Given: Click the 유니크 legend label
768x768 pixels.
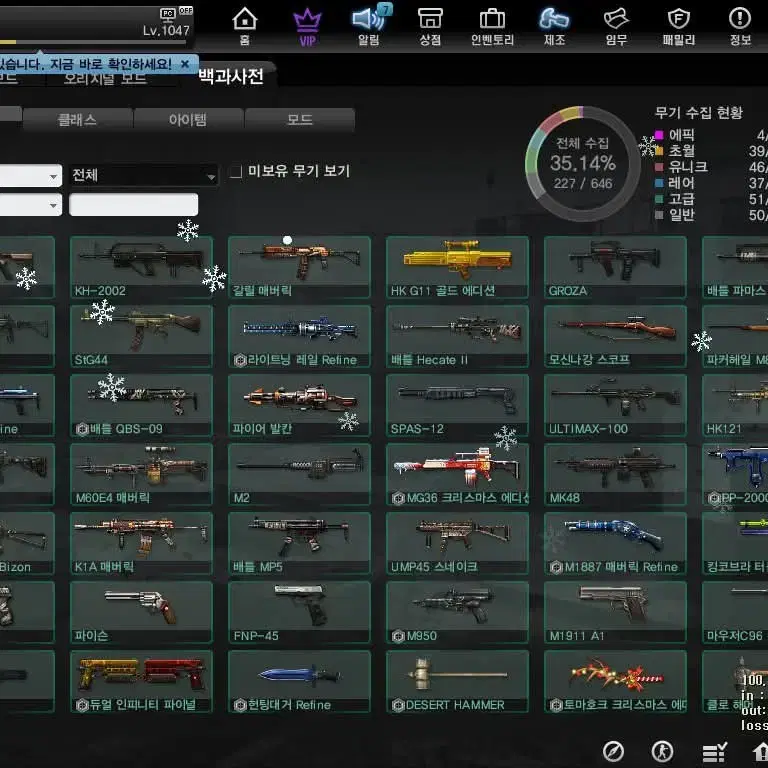Looking at the screenshot, I should (688, 167).
